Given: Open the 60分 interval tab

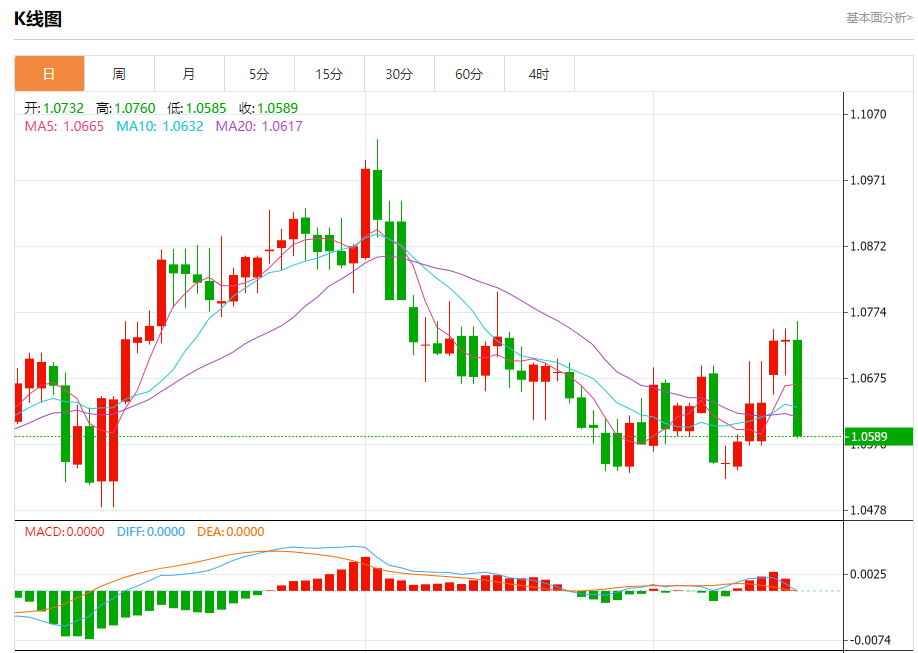Looking at the screenshot, I should click(469, 74).
